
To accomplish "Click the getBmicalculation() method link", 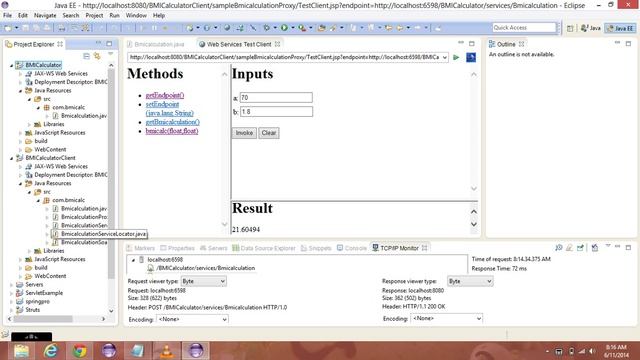I will [x=173, y=122].
